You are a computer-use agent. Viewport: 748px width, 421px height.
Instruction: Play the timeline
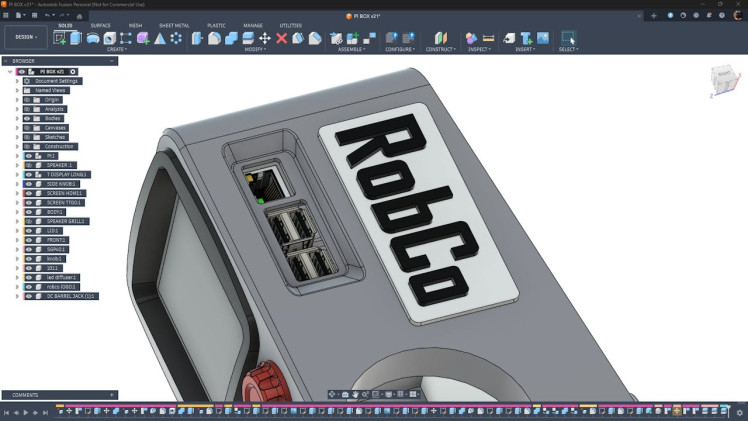click(26, 412)
